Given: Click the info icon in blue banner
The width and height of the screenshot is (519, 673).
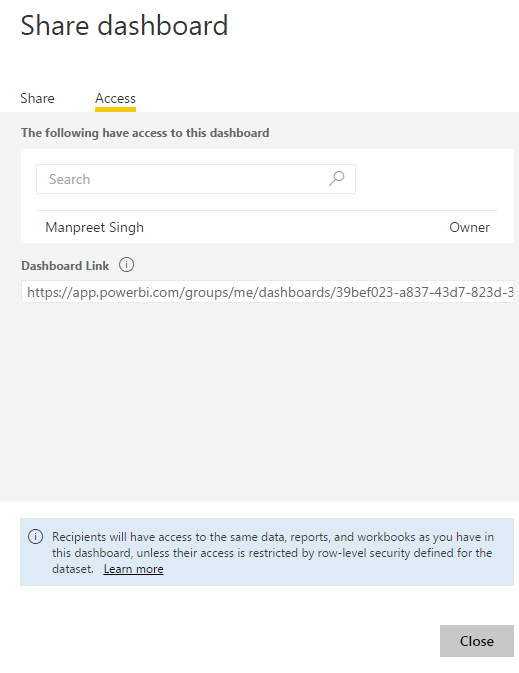Looking at the screenshot, I should 36,537.
